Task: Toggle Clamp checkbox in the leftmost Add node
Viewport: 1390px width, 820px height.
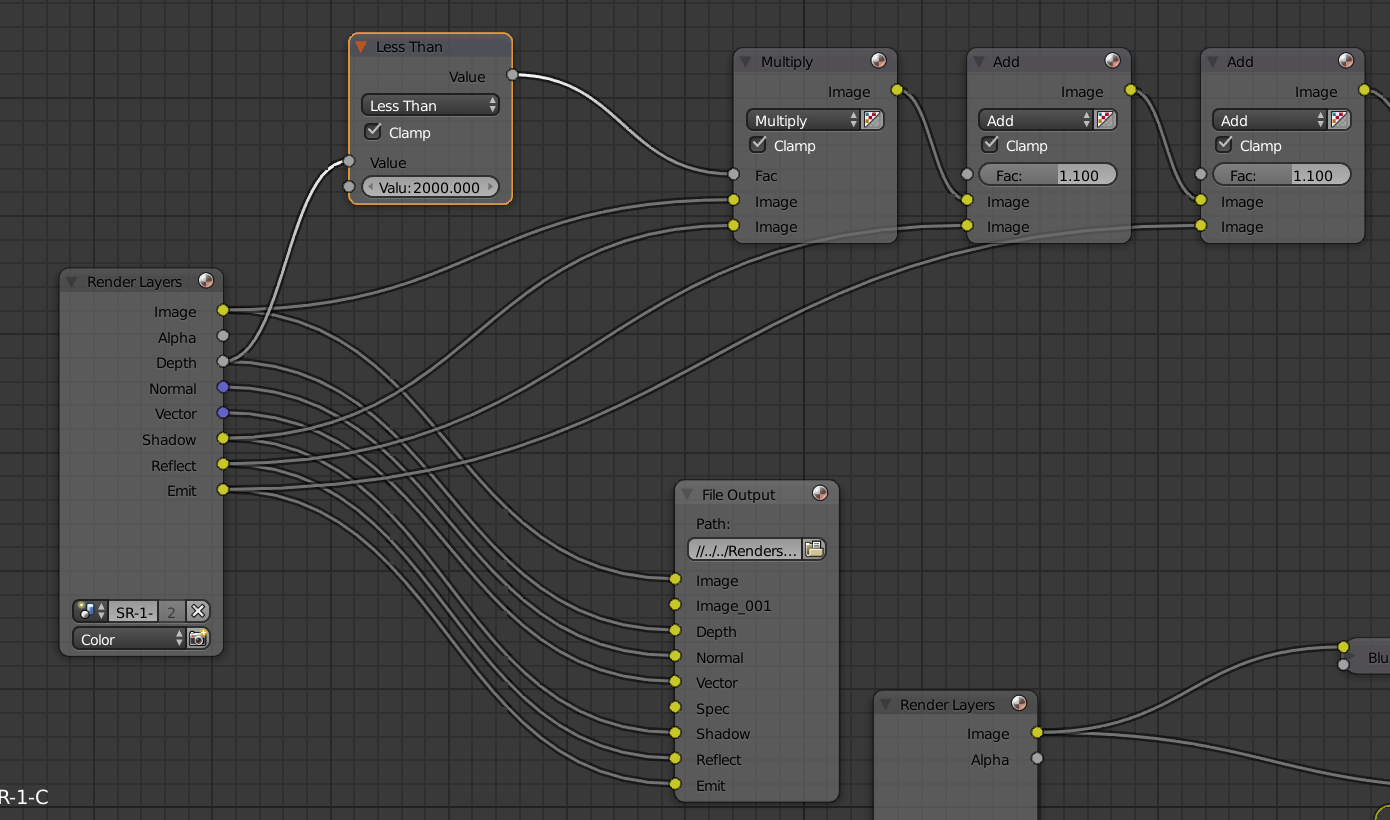Action: click(990, 145)
